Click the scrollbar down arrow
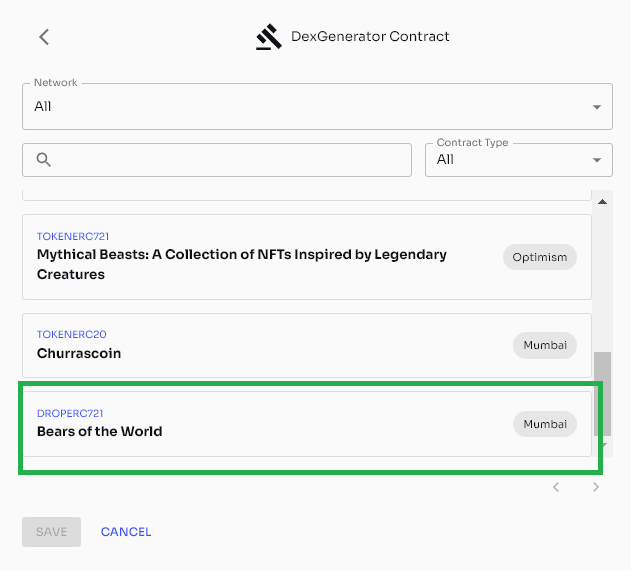632x570 pixels. coord(604,445)
